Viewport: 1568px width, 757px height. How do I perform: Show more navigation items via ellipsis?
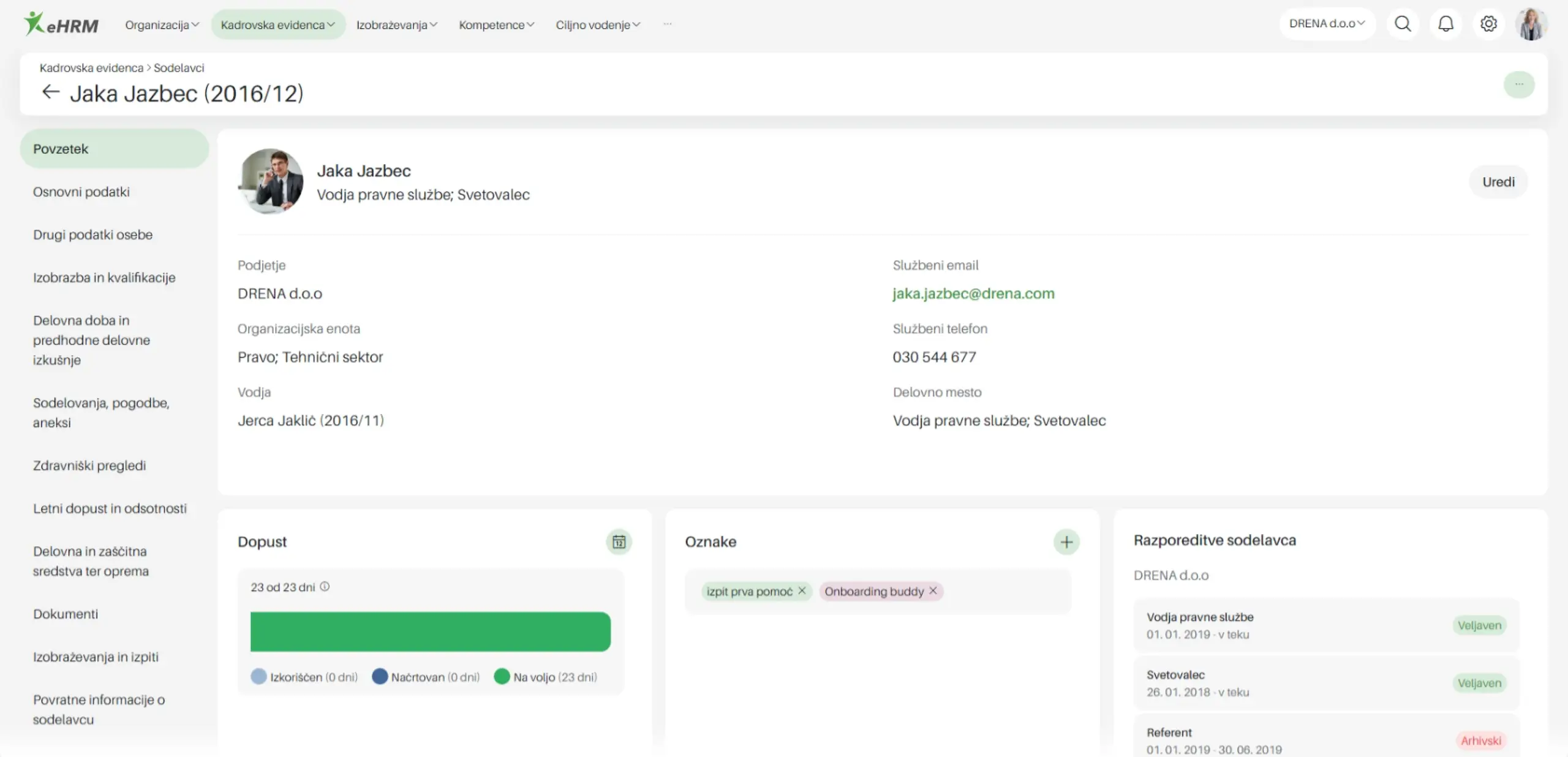(x=667, y=24)
